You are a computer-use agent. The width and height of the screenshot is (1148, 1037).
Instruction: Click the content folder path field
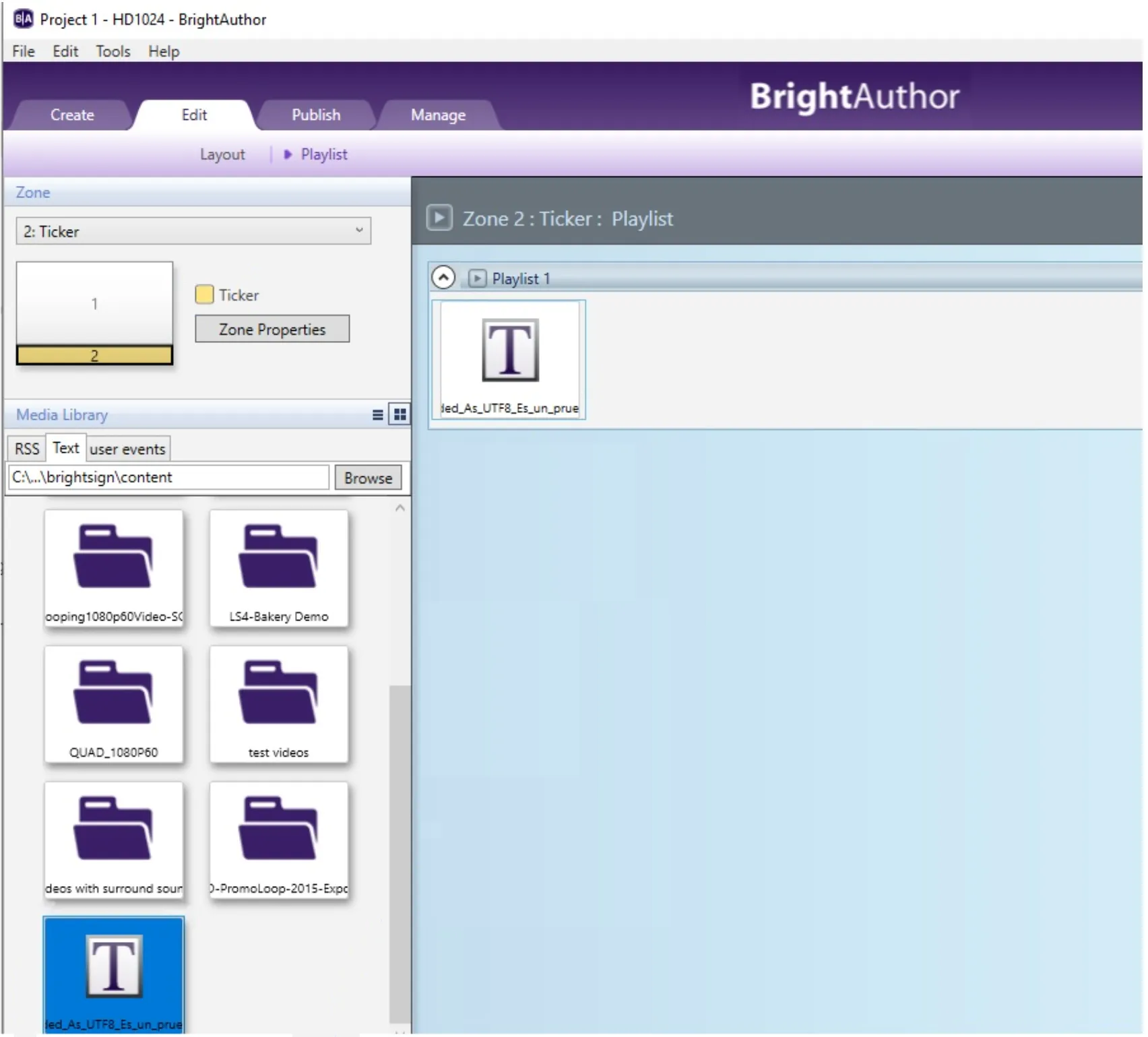pos(168,477)
